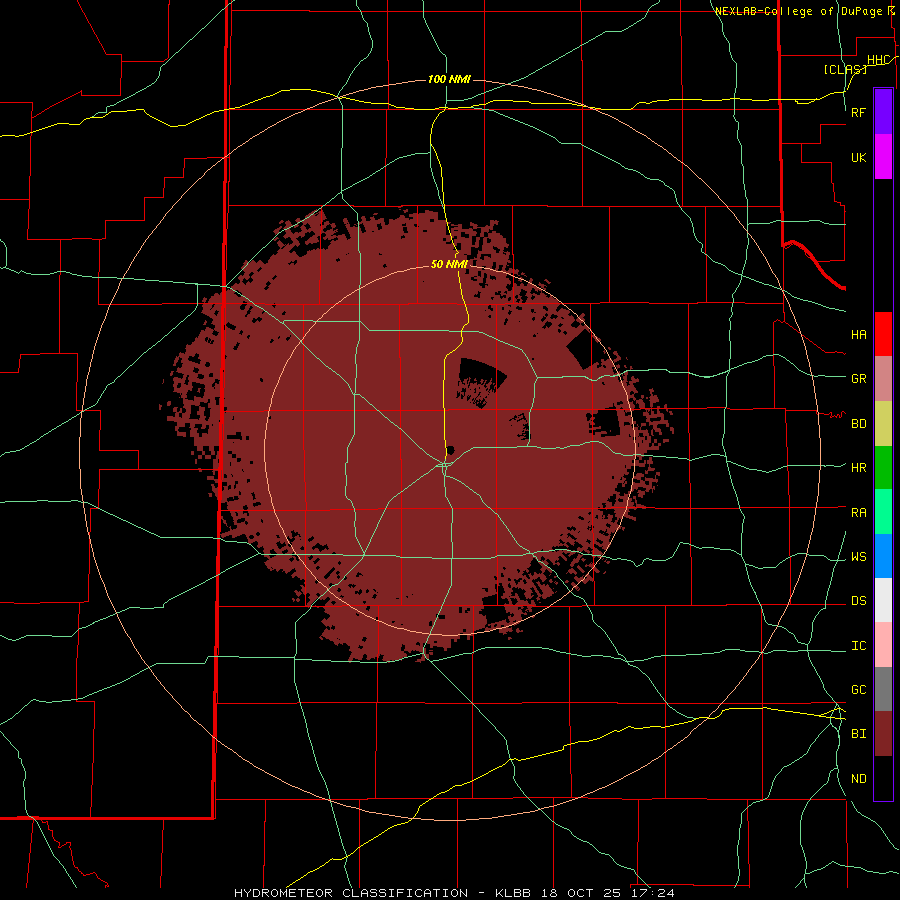Click the "HR" legend label
Image resolution: width=900 pixels, height=900 pixels.
[x=859, y=468]
